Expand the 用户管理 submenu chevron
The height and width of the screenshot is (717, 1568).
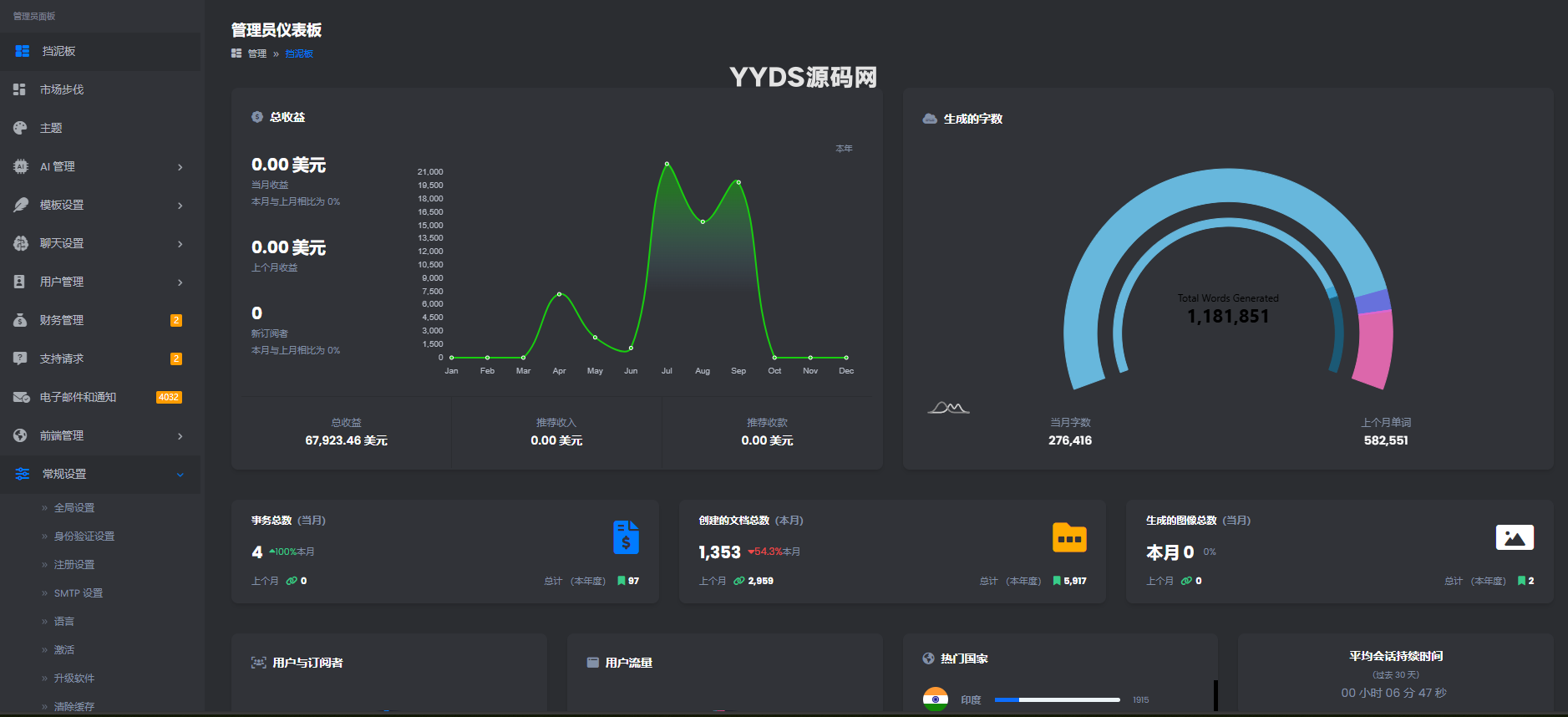(180, 282)
